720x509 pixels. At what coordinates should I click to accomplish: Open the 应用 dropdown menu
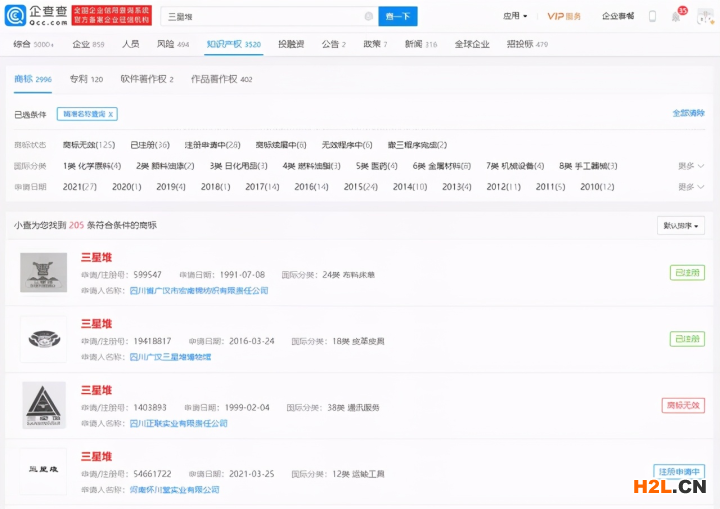pos(515,16)
